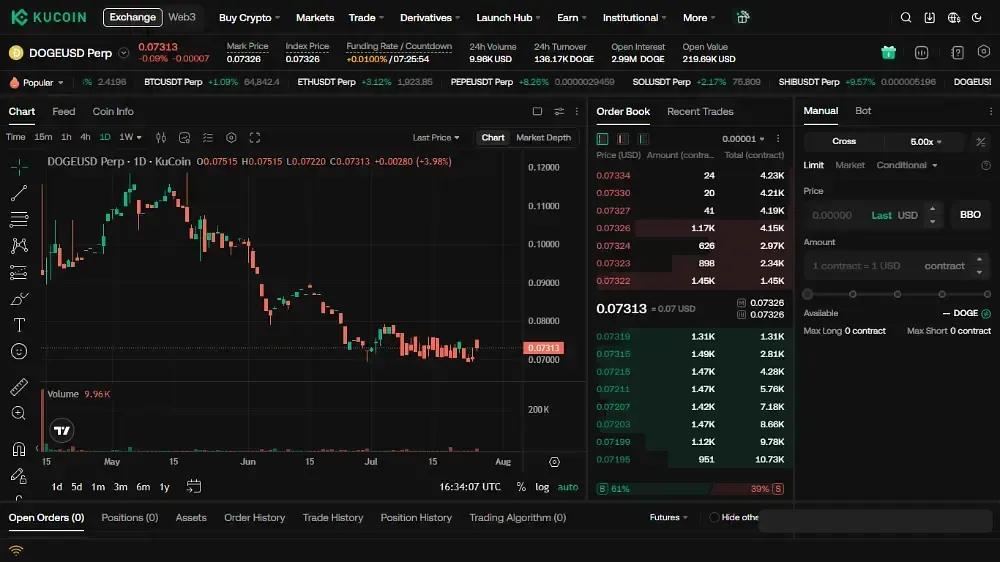This screenshot has height=562, width=1000.
Task: Switch to Recent Trades tab
Action: [x=700, y=112]
